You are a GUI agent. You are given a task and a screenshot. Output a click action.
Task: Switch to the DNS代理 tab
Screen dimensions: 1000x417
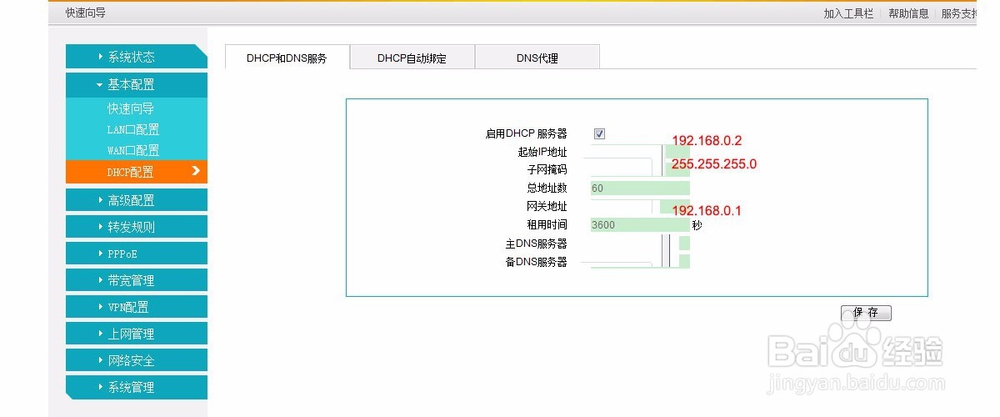pyautogui.click(x=537, y=58)
